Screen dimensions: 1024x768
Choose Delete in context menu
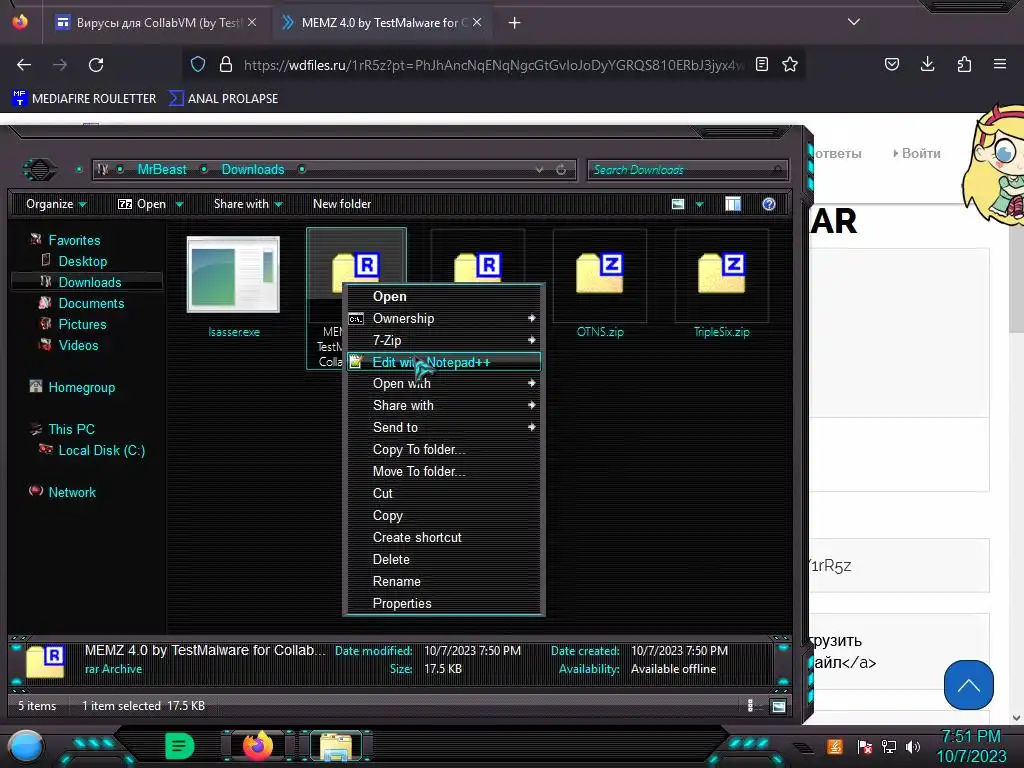click(x=444, y=559)
